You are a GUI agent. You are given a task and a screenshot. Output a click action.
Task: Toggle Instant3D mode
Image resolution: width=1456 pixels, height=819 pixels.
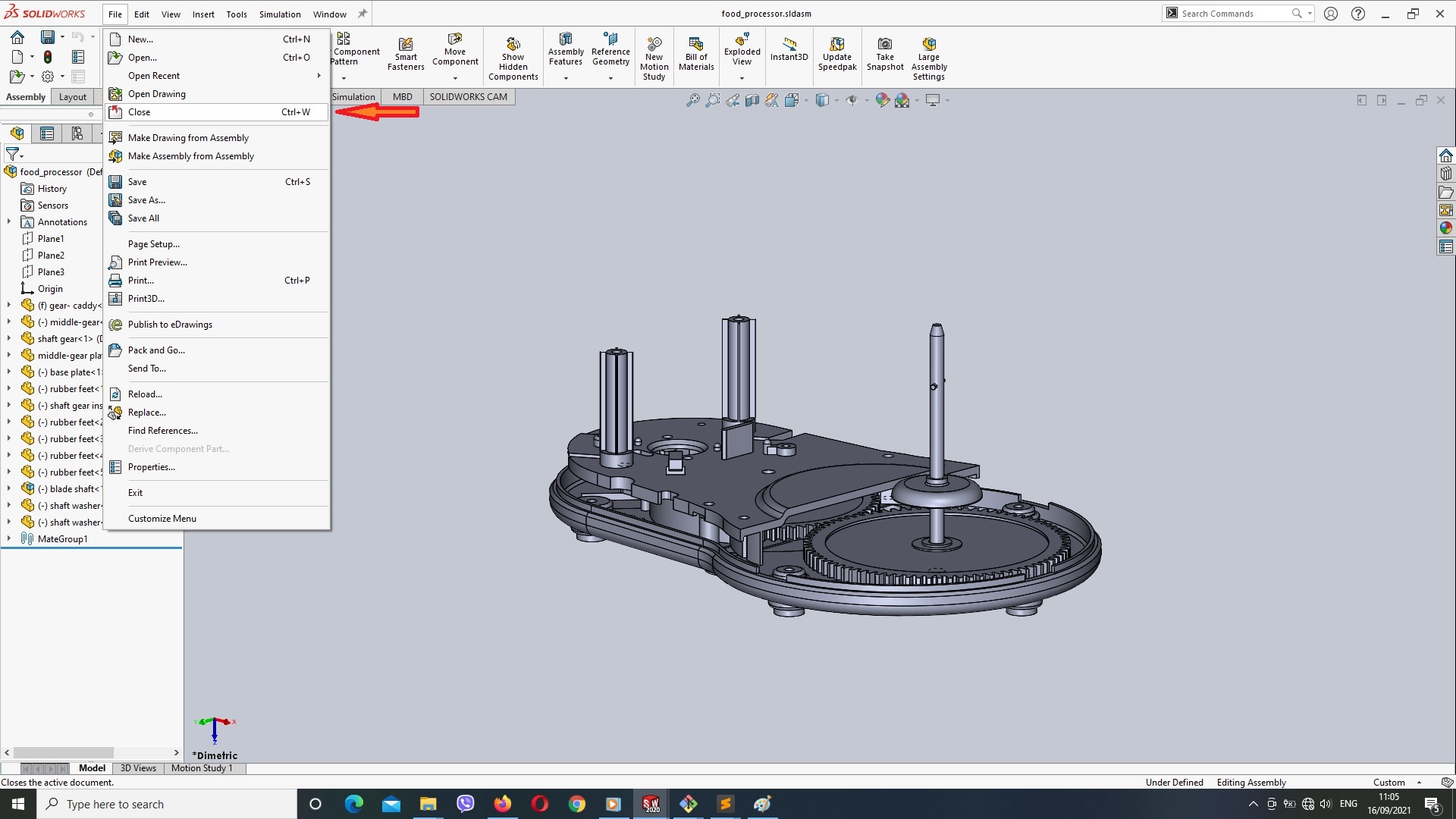789,49
